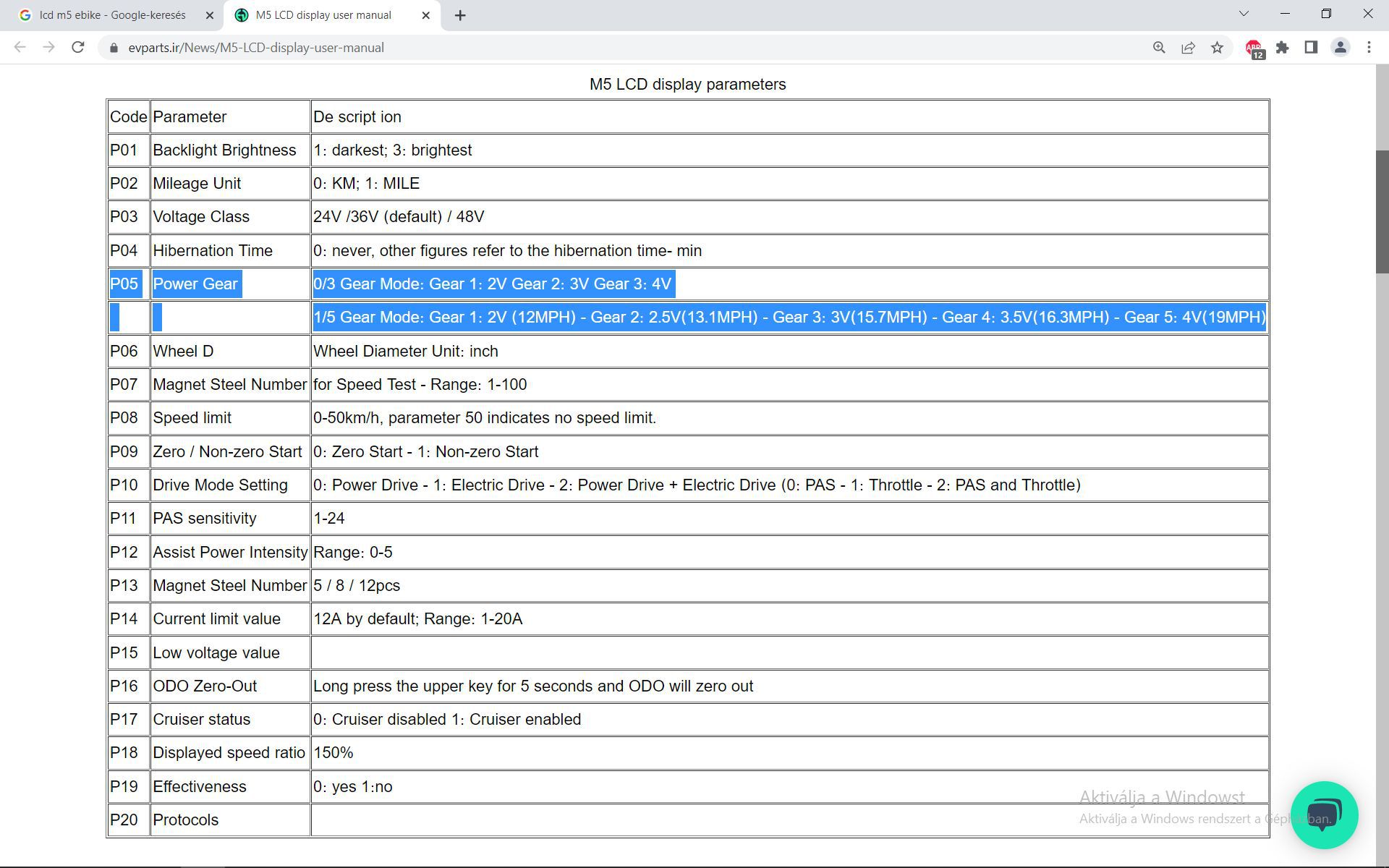View site information lock icon
1389x868 pixels.
(114, 48)
